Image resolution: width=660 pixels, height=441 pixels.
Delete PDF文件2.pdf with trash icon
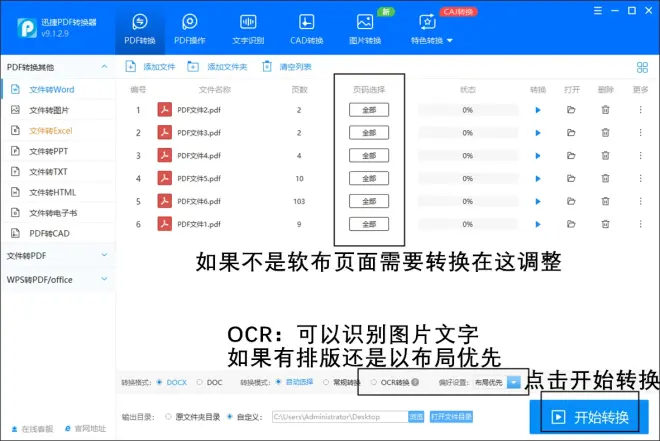(x=605, y=110)
